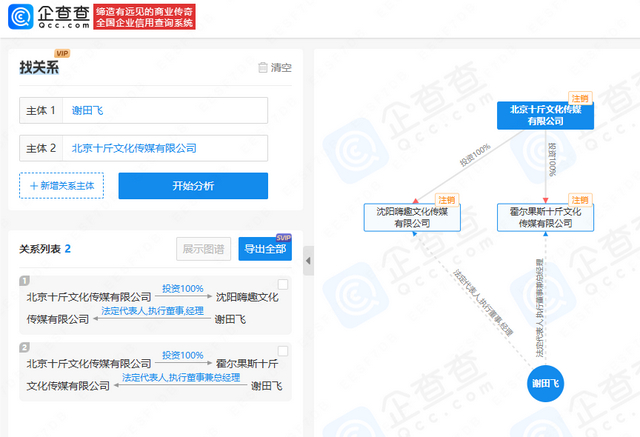The width and height of the screenshot is (640, 437).
Task: Click the 新增关系主体 add button
Action: point(61,186)
